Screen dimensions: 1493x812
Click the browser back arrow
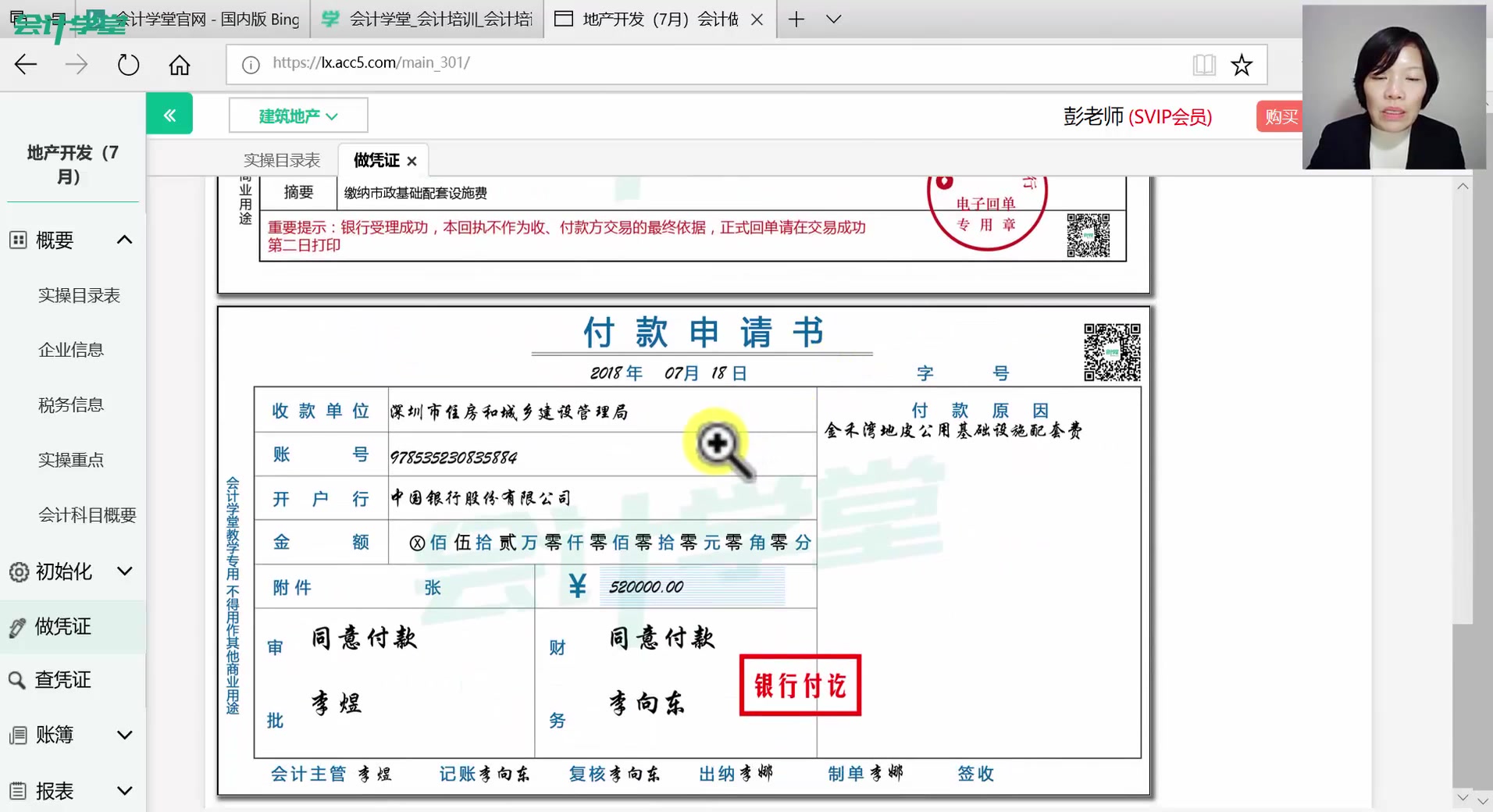[26, 64]
